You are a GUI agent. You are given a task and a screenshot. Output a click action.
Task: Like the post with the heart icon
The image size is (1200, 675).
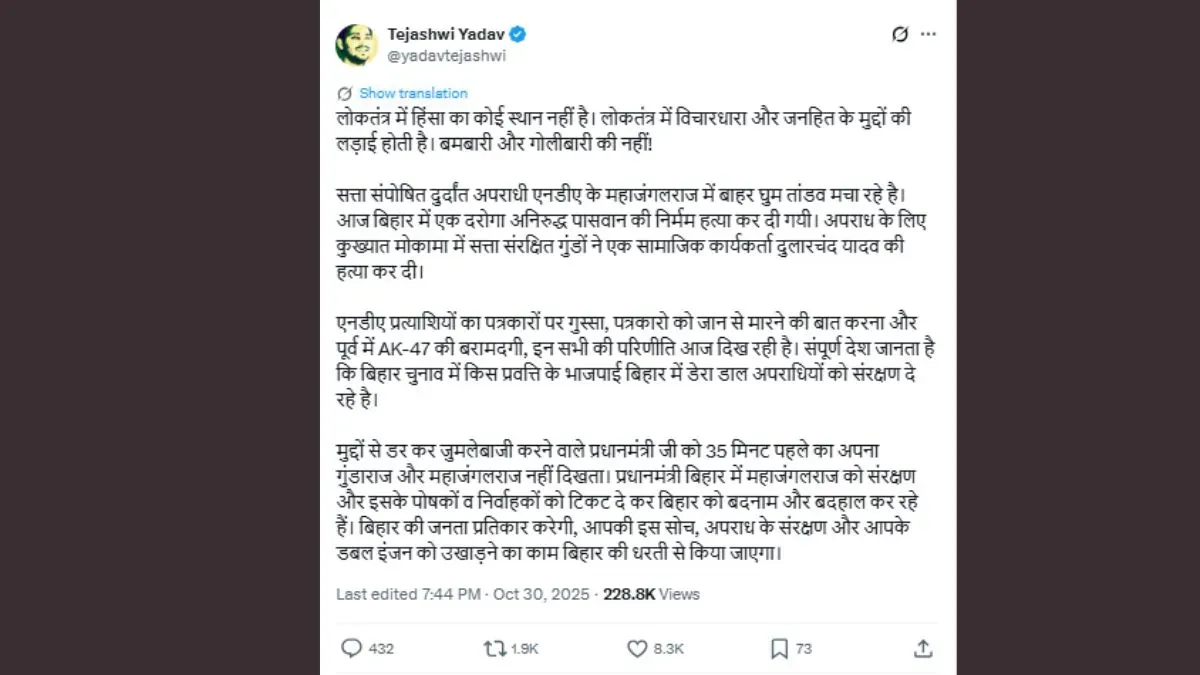[637, 648]
